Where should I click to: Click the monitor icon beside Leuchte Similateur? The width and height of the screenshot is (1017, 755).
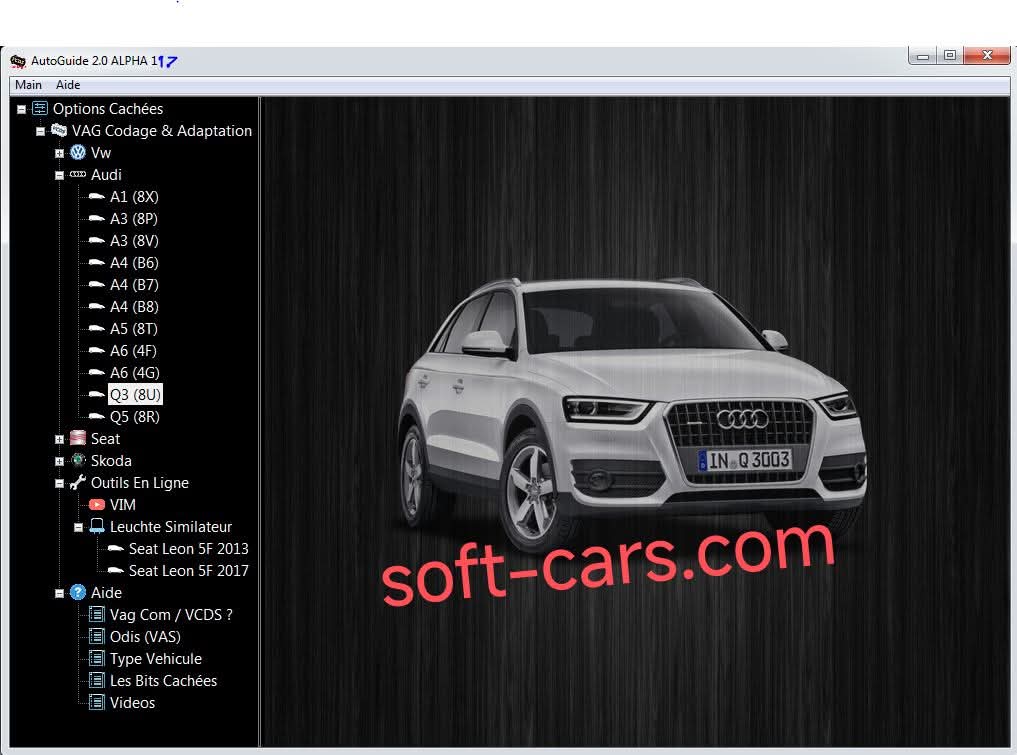(97, 526)
